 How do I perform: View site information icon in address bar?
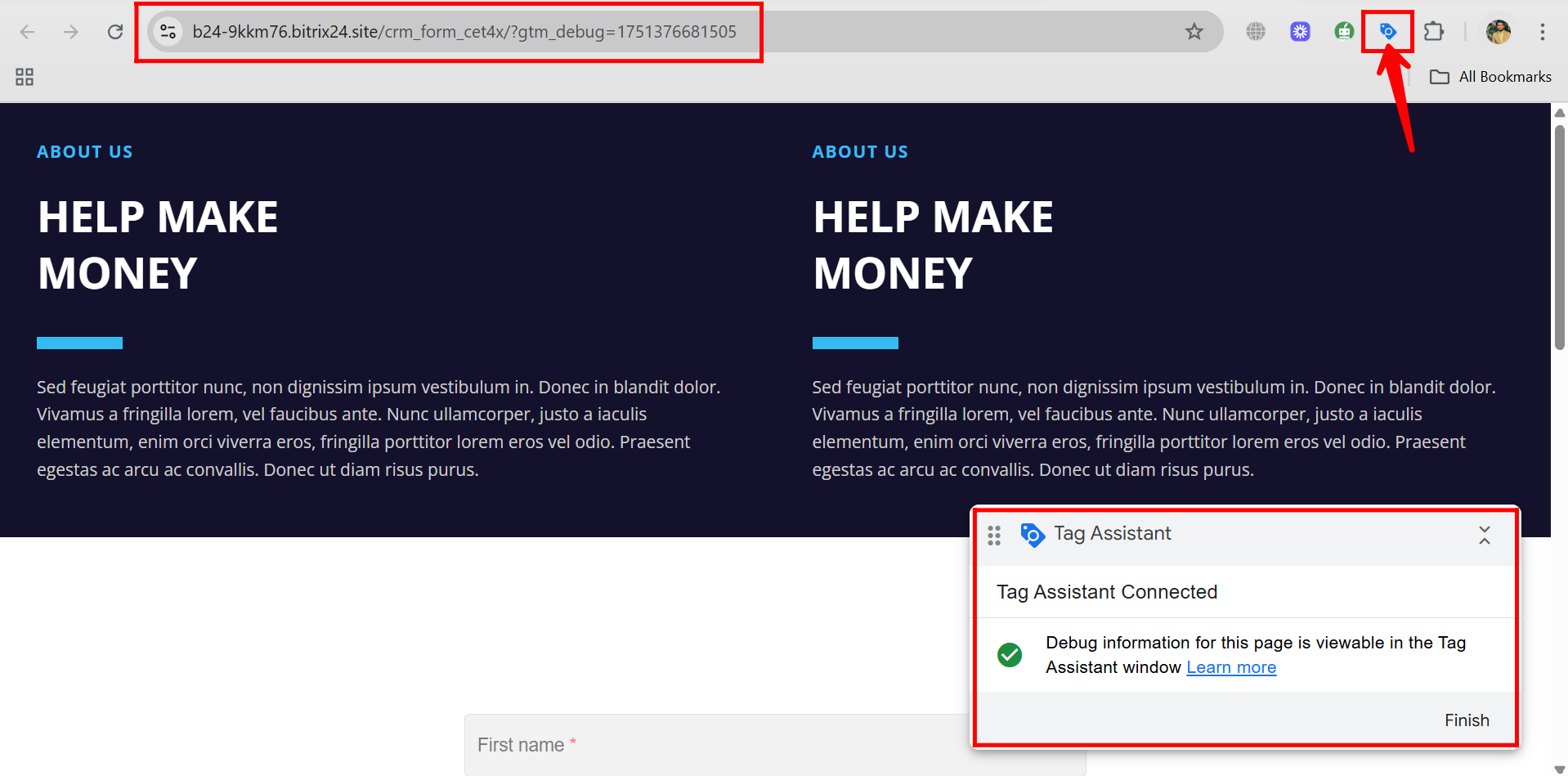[168, 32]
